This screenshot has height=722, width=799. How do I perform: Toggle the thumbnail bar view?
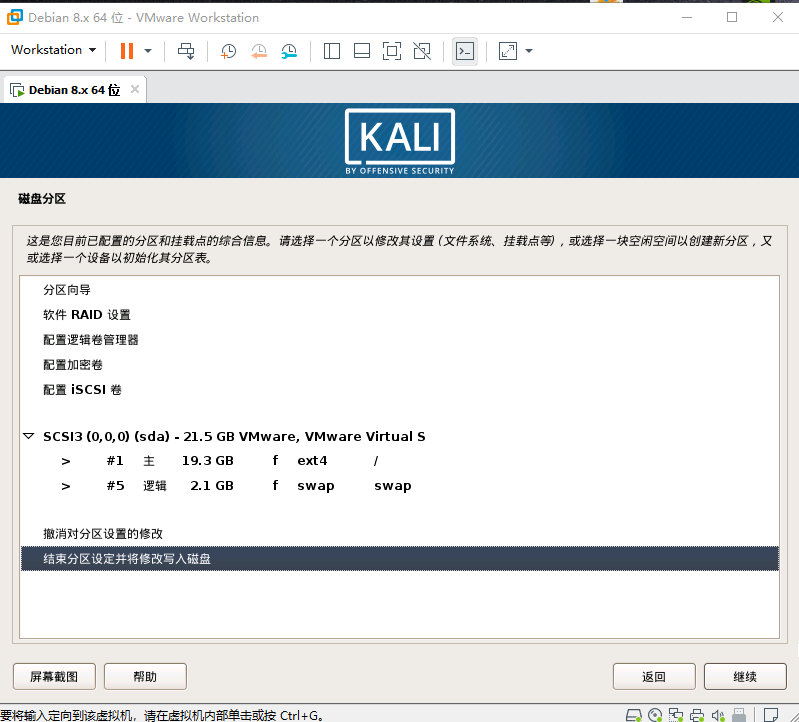coord(362,51)
